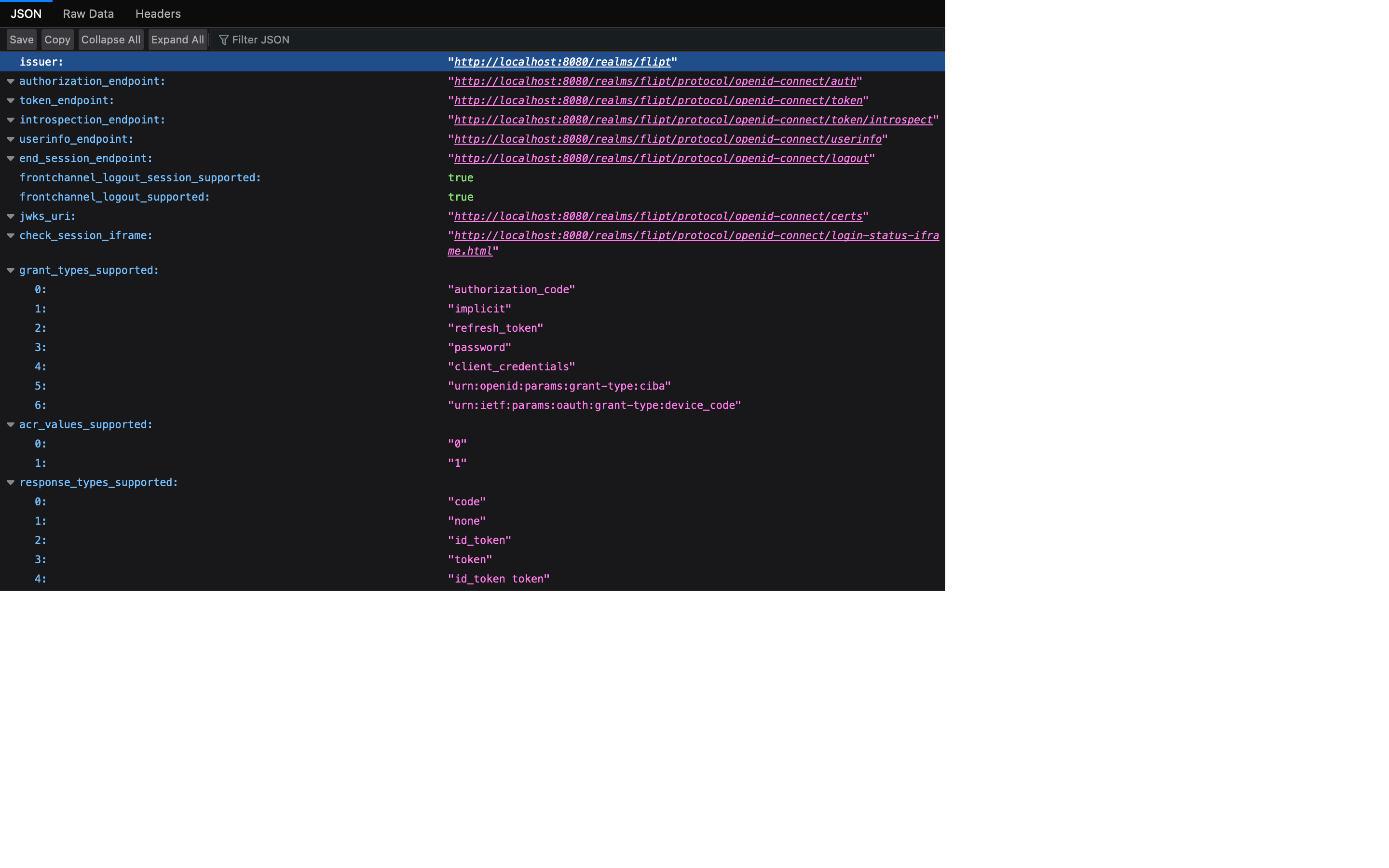Image resolution: width=1389 pixels, height=868 pixels.
Task: Toggle the userinfo_endpoint row arrow
Action: [10, 139]
